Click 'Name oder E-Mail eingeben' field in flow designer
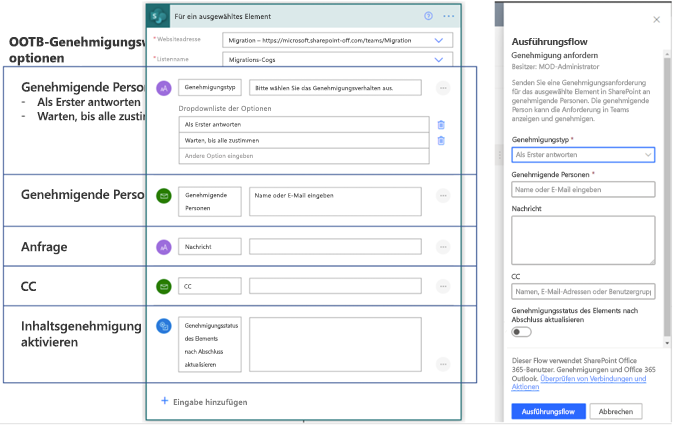Image resolution: width=677 pixels, height=427 pixels. coord(335,201)
